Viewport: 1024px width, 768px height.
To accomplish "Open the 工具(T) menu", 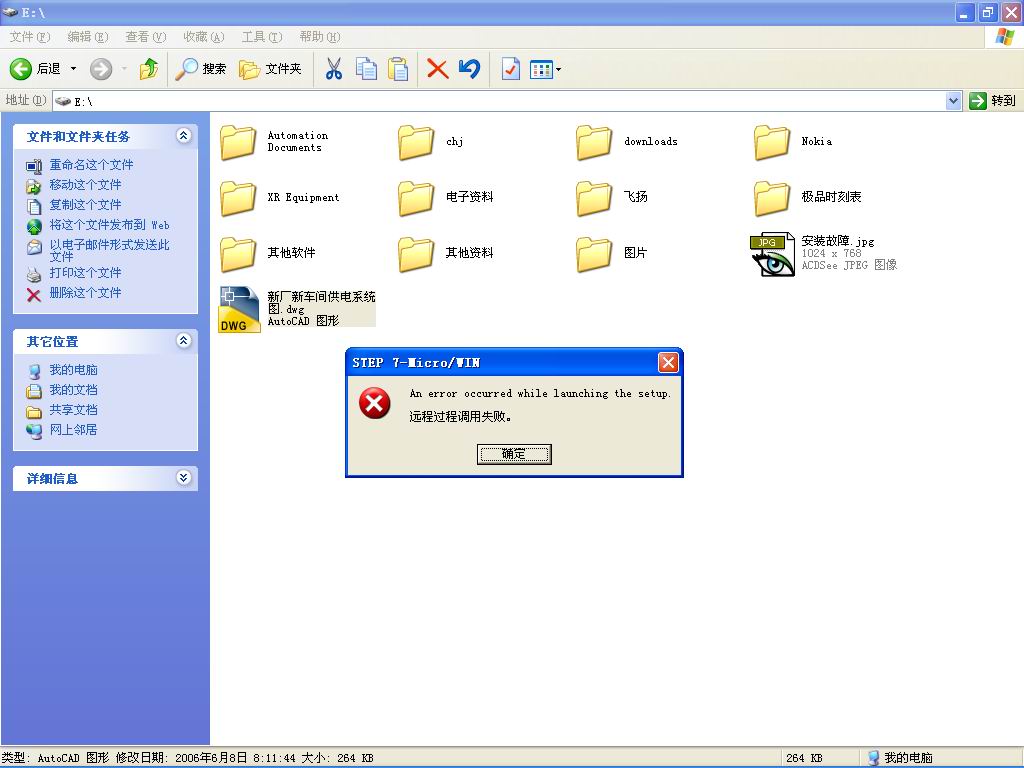I will pyautogui.click(x=261, y=37).
